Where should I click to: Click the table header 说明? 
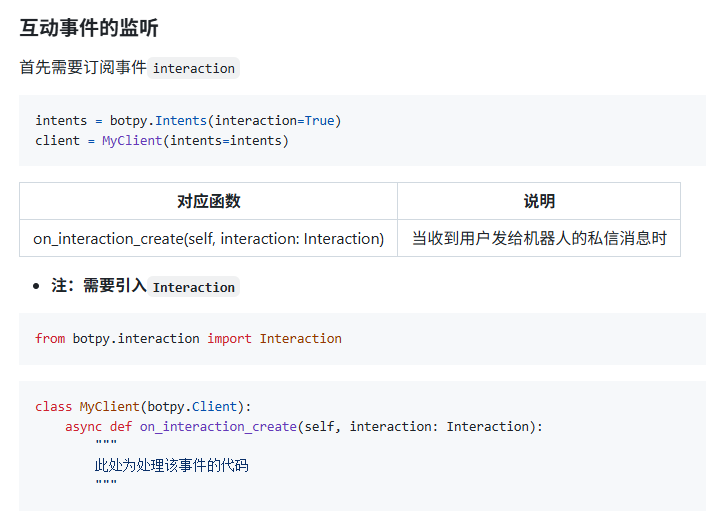tap(539, 201)
